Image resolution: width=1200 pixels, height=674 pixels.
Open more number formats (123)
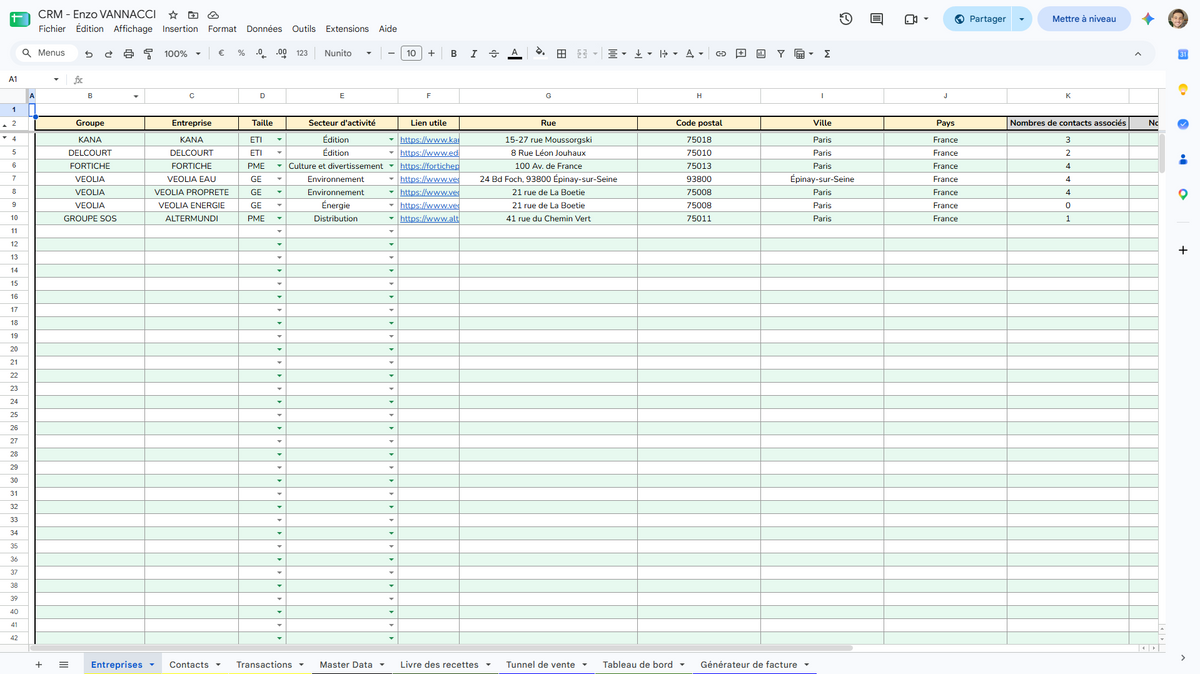tap(302, 54)
